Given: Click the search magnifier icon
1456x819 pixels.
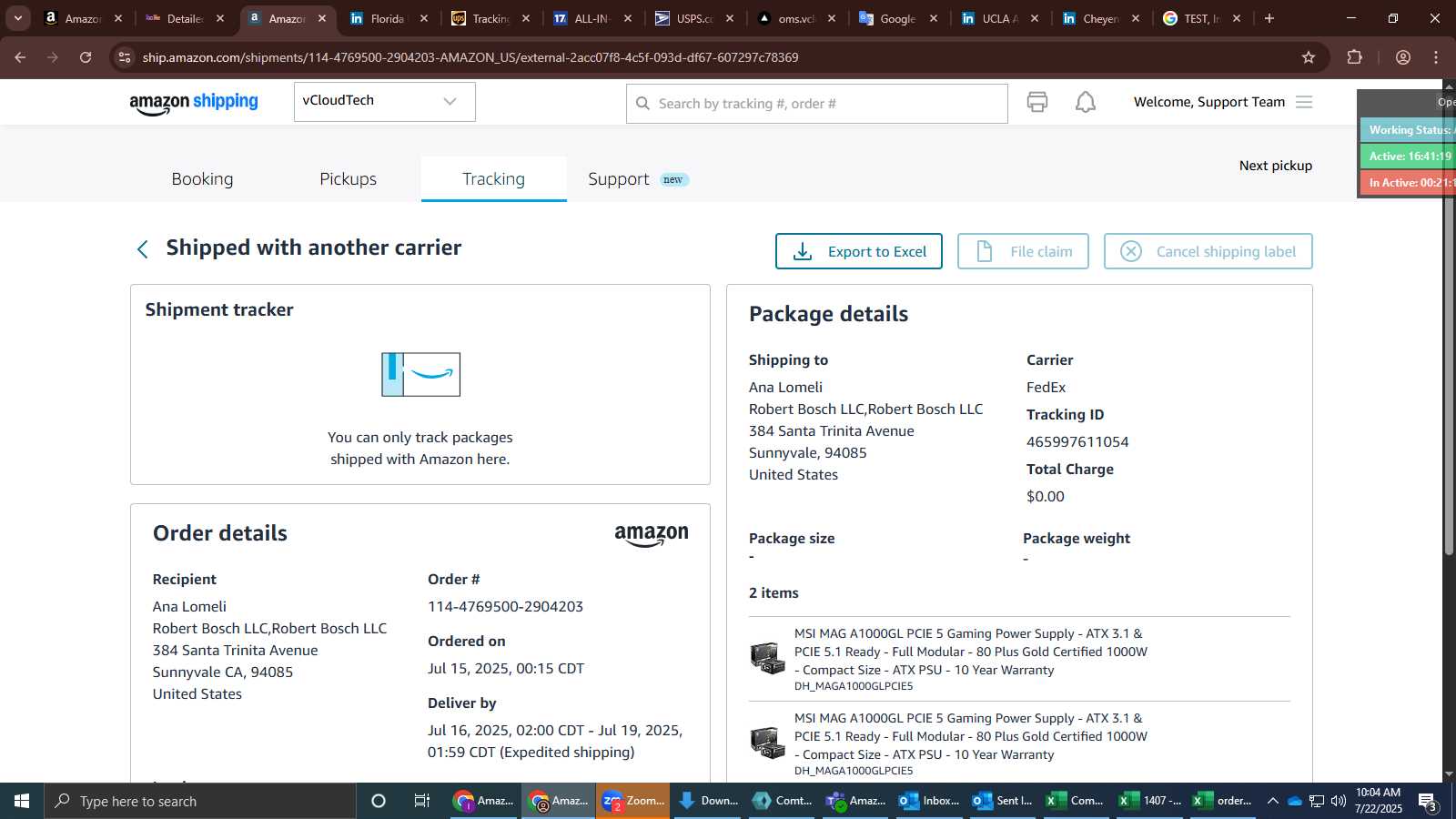Looking at the screenshot, I should pyautogui.click(x=642, y=104).
